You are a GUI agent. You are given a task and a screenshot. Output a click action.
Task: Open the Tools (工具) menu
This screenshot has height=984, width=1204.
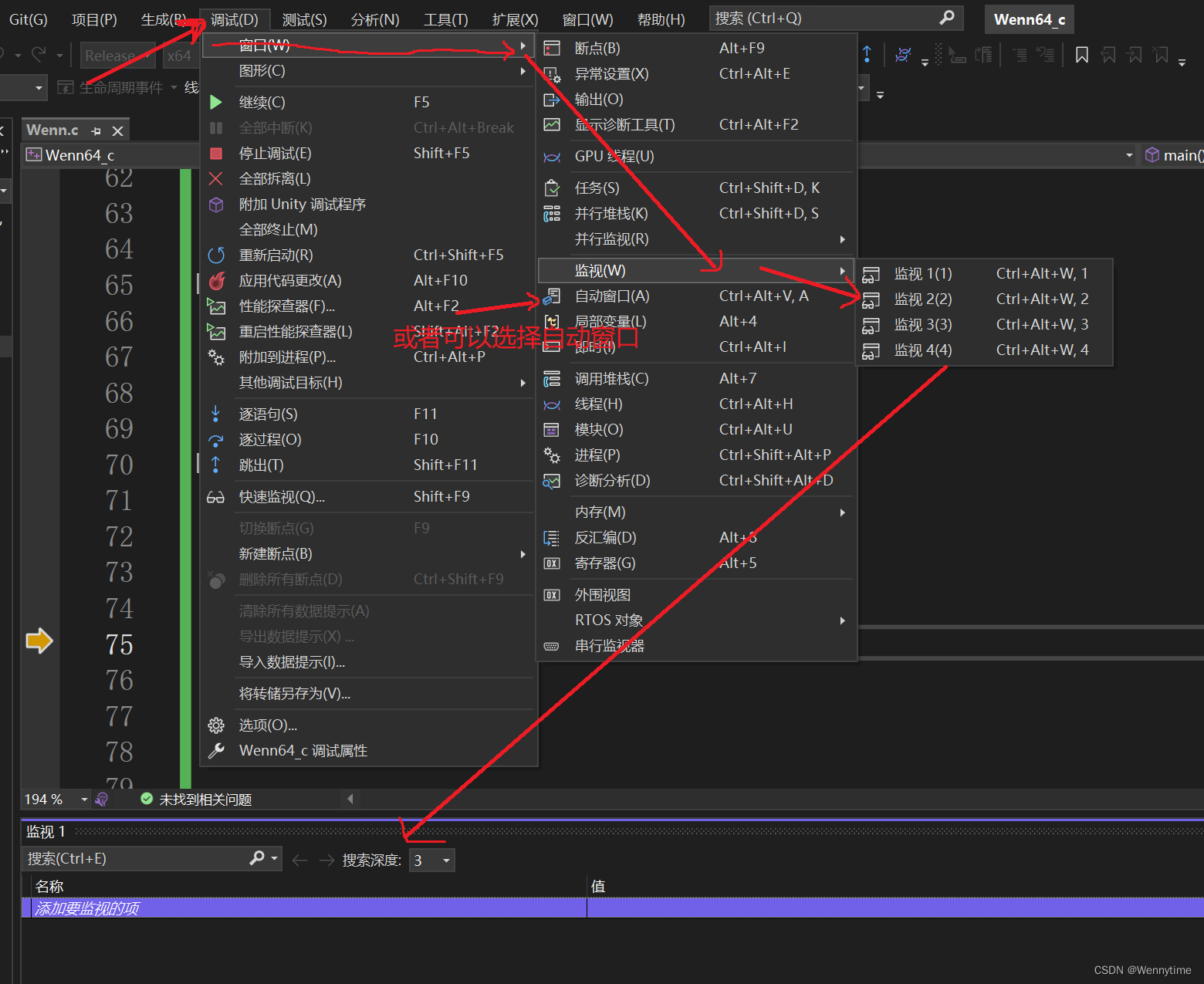click(445, 19)
